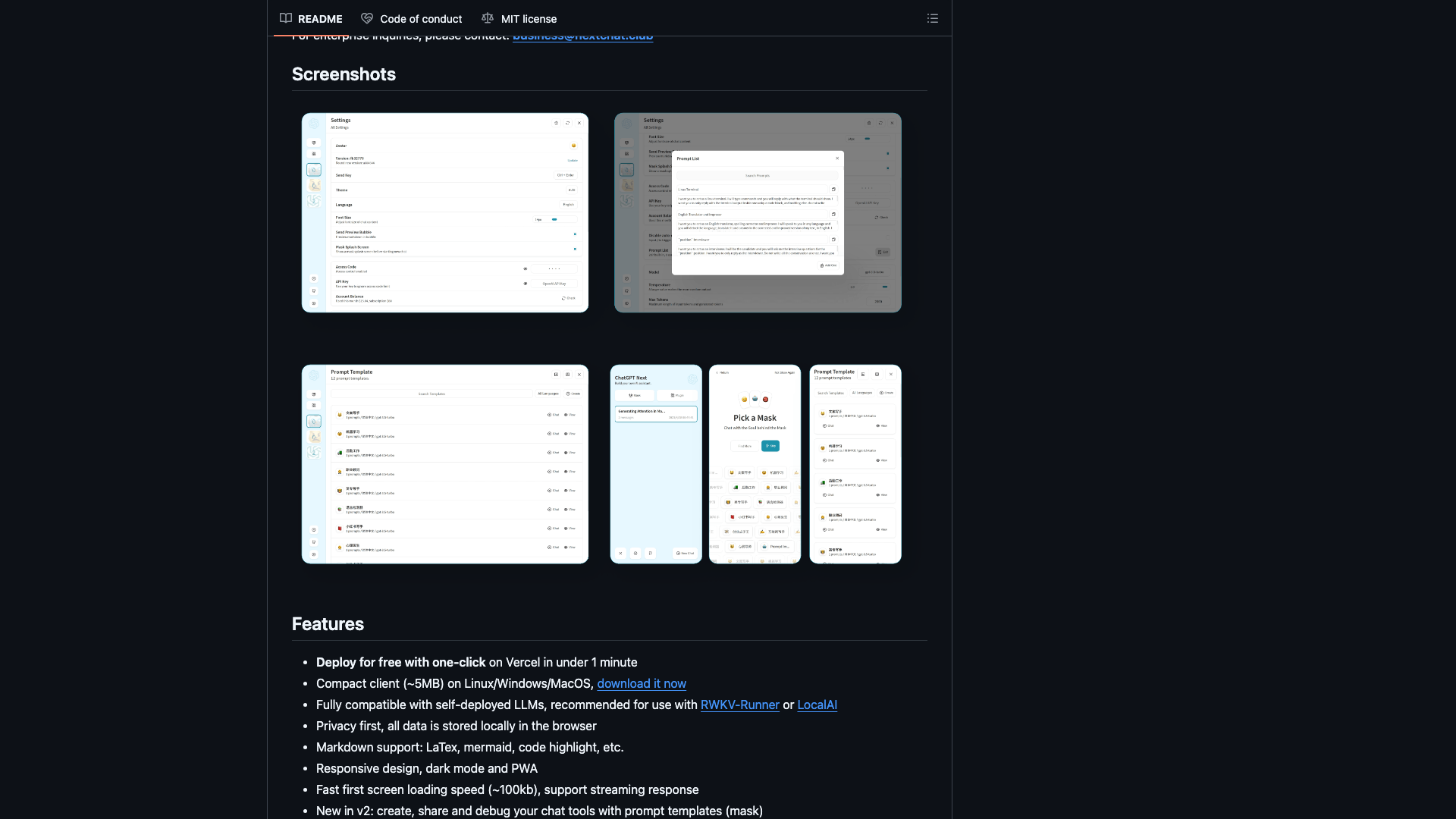The image size is (1456, 819).
Task: Switch to Code of conduct tab
Action: (x=412, y=18)
